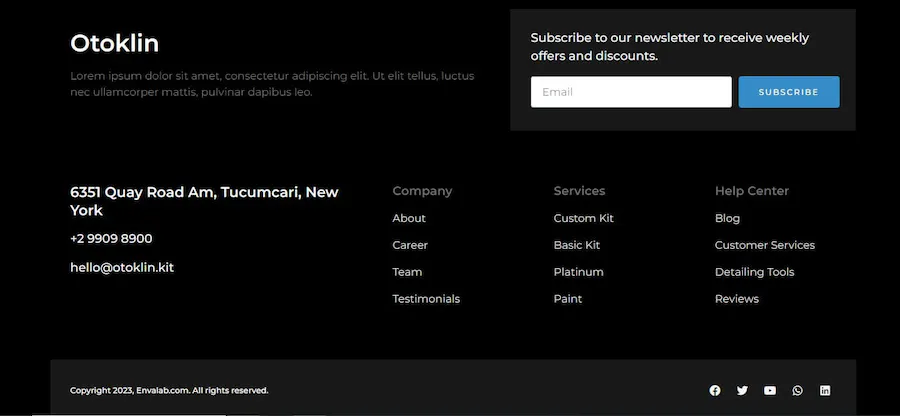
Task: Open the Paint service link
Action: coord(568,299)
